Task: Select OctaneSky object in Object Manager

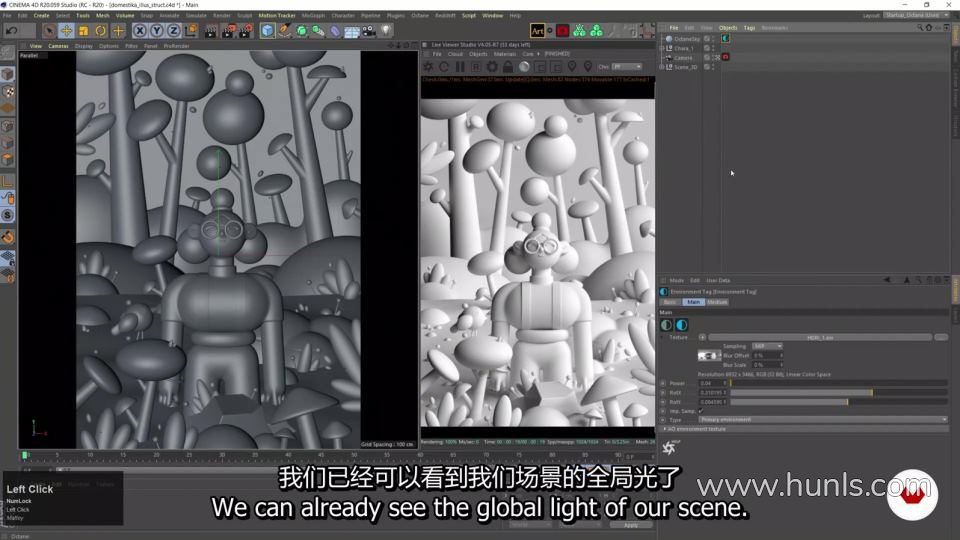Action: 686,39
